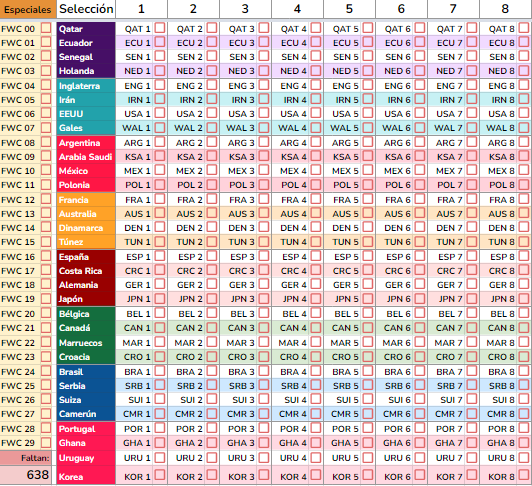Select the Dinamarca team cell

(86, 228)
